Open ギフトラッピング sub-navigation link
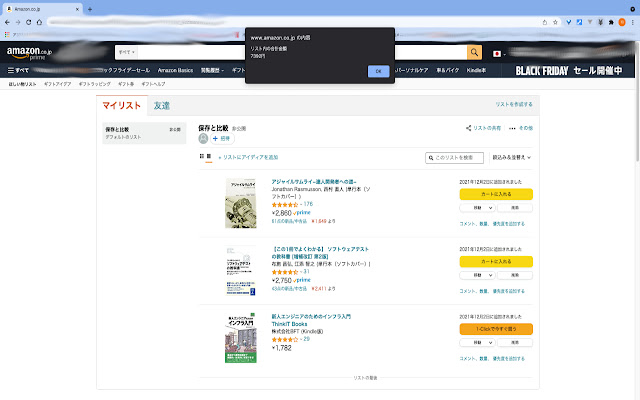Screen dimensions: 640x400 pos(95,84)
